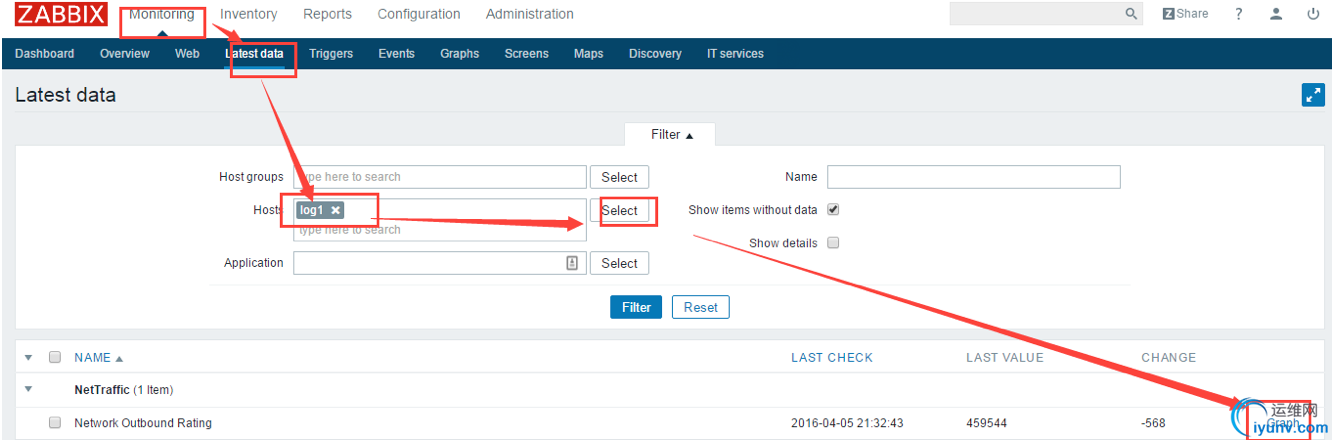
Task: Click the logout power icon
Action: pyautogui.click(x=1313, y=14)
